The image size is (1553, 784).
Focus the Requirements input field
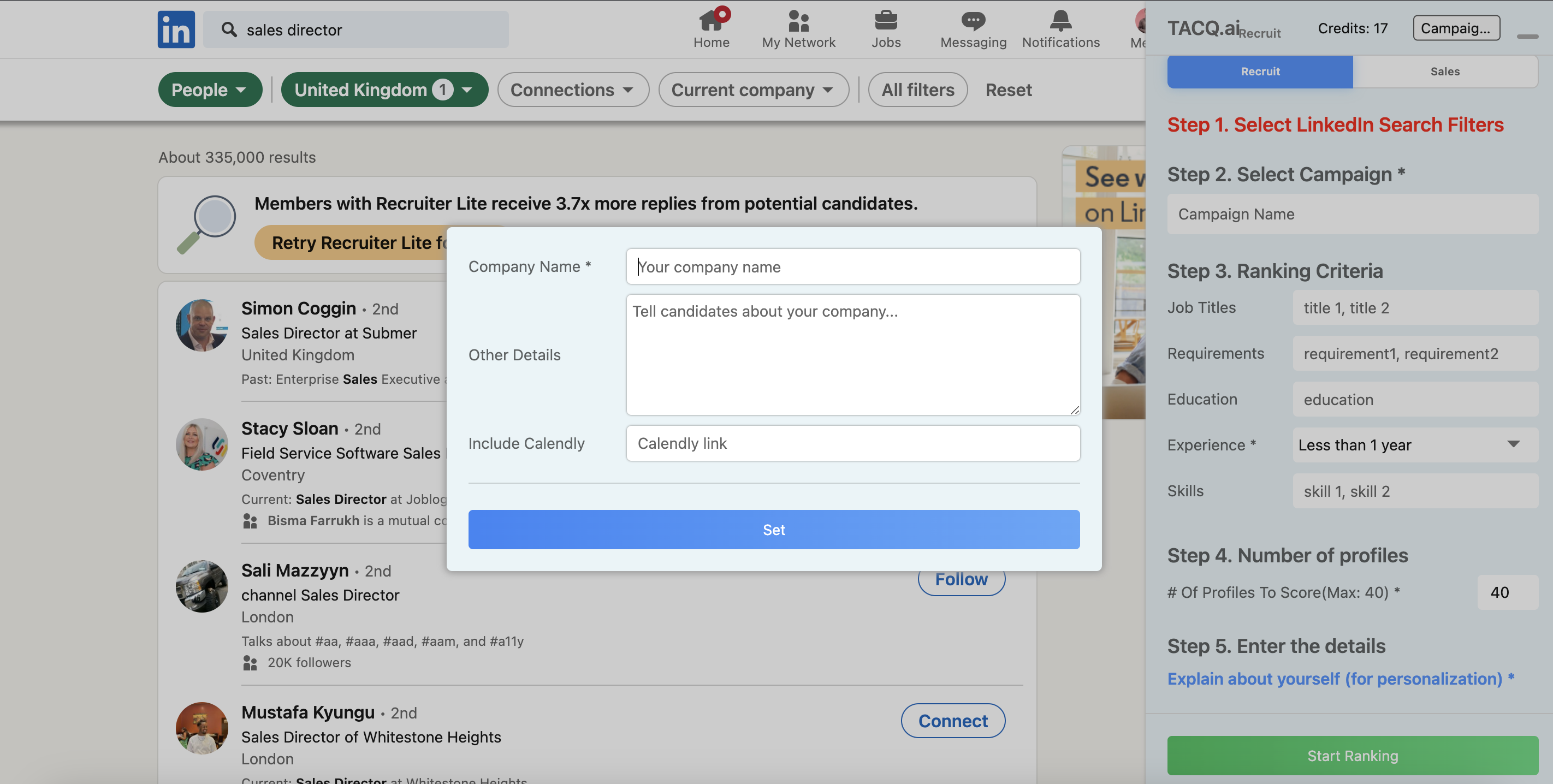coord(1414,353)
